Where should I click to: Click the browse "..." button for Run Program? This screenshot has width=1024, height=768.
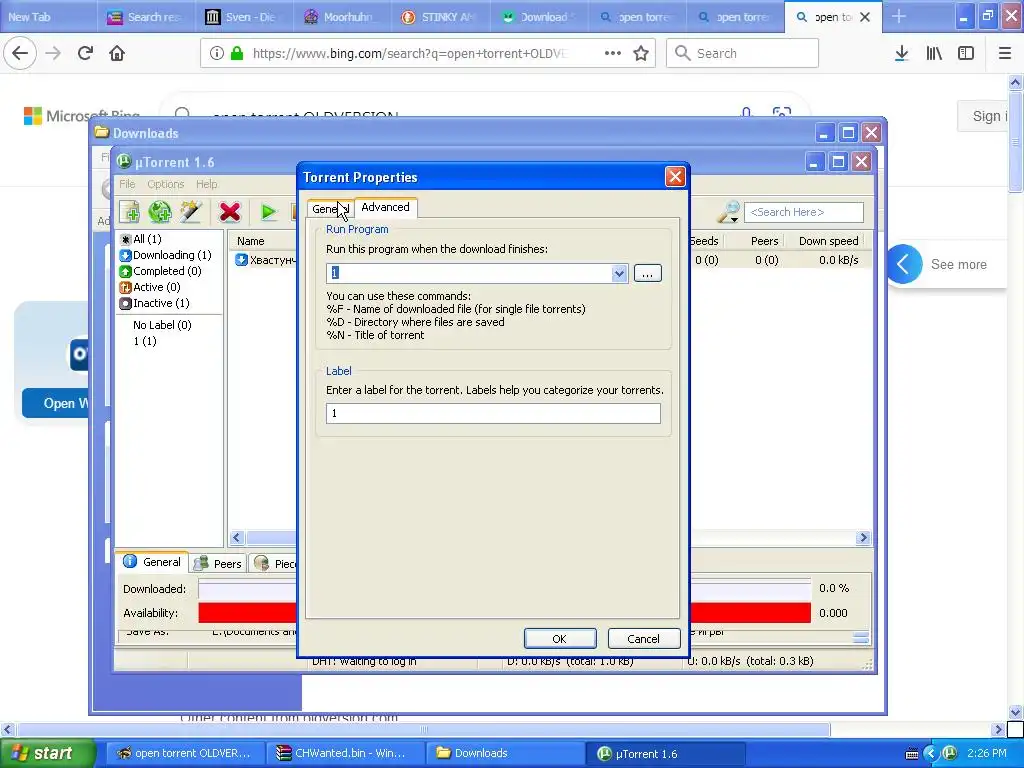click(x=647, y=273)
